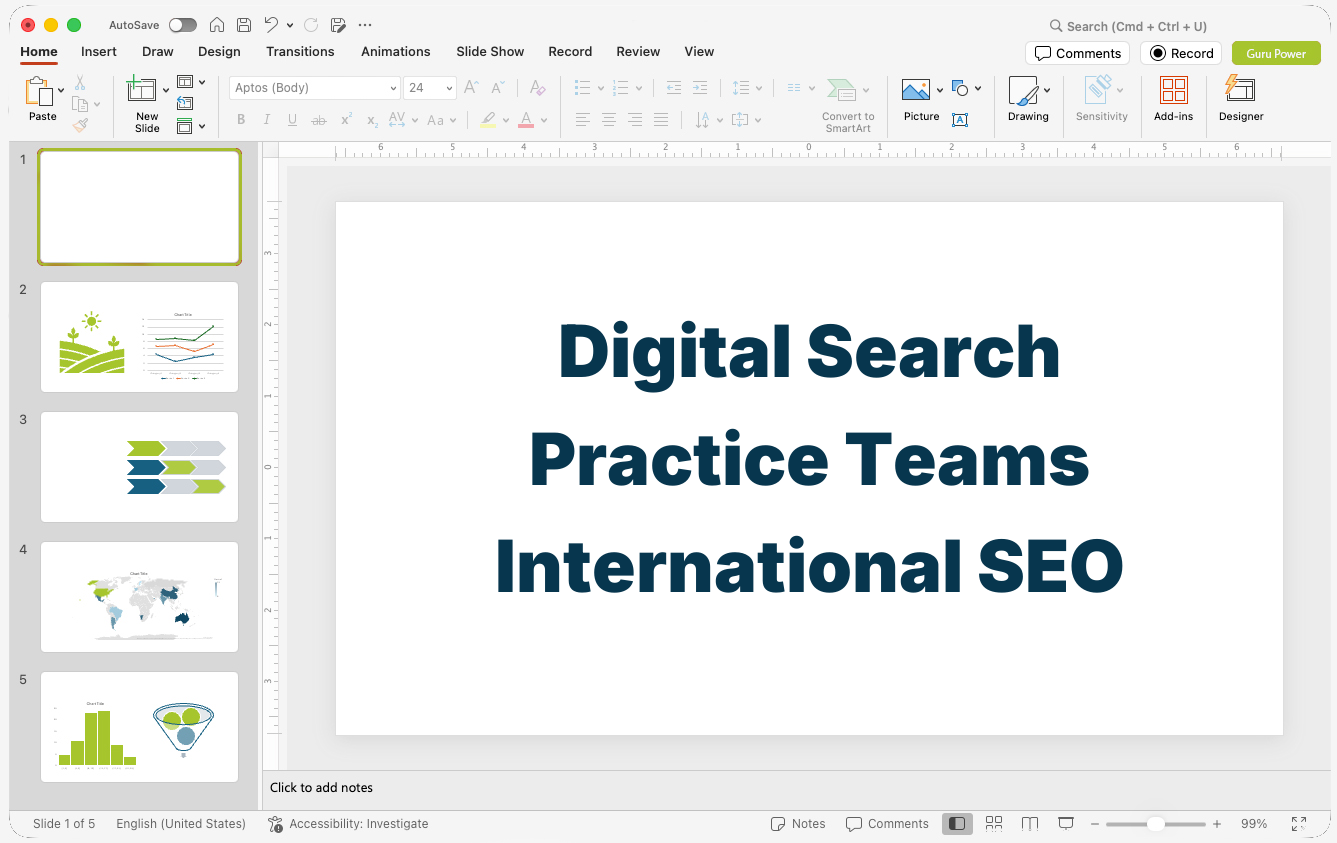Click the Increase Indent icon
Image resolution: width=1337 pixels, height=843 pixels.
[x=700, y=88]
